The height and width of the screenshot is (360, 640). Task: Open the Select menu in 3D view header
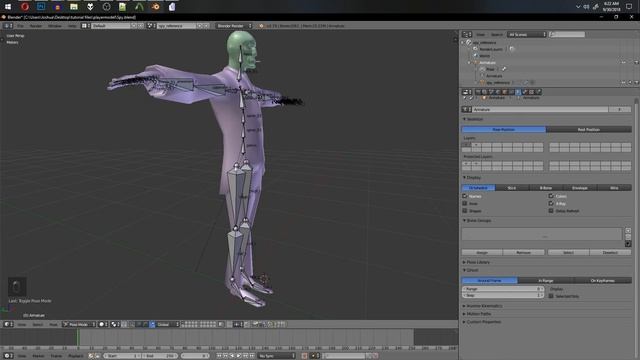38,324
